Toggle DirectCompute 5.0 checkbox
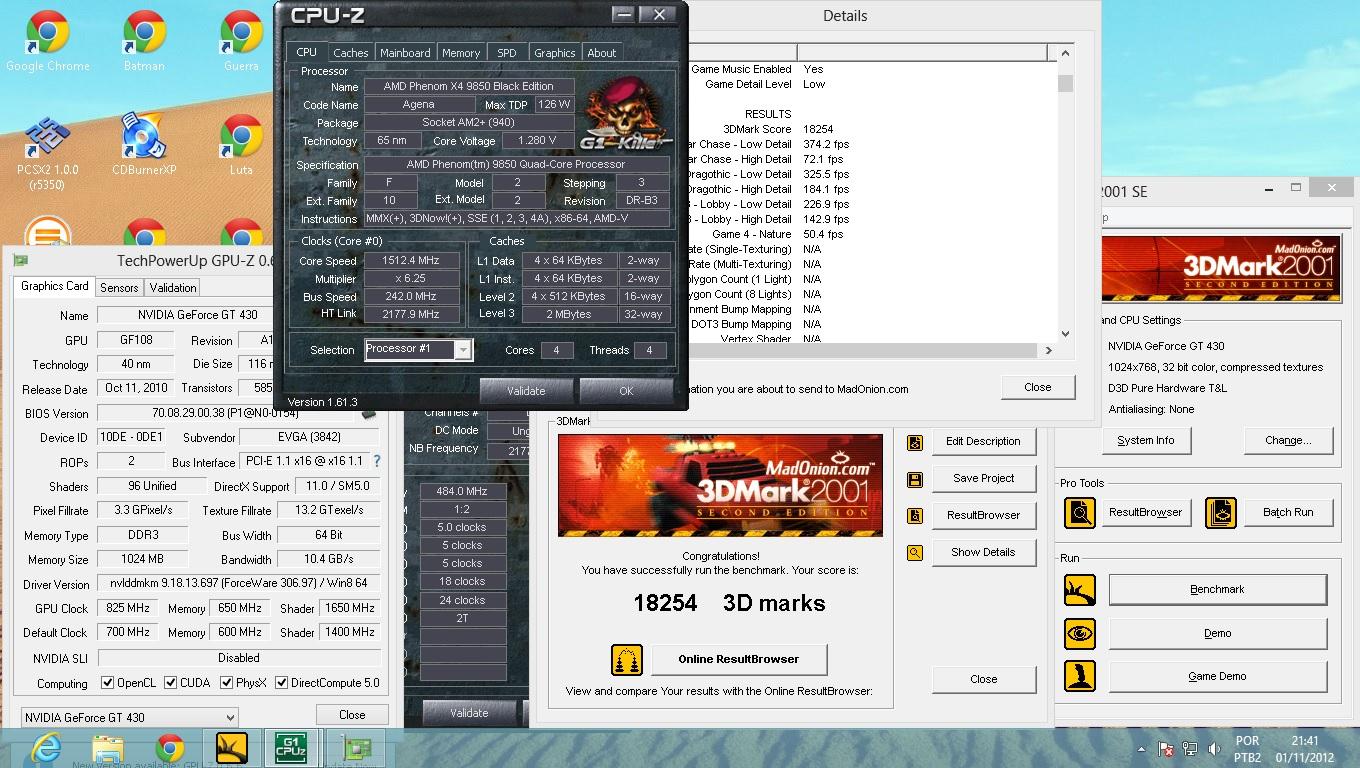Viewport: 1360px width, 768px height. (281, 683)
